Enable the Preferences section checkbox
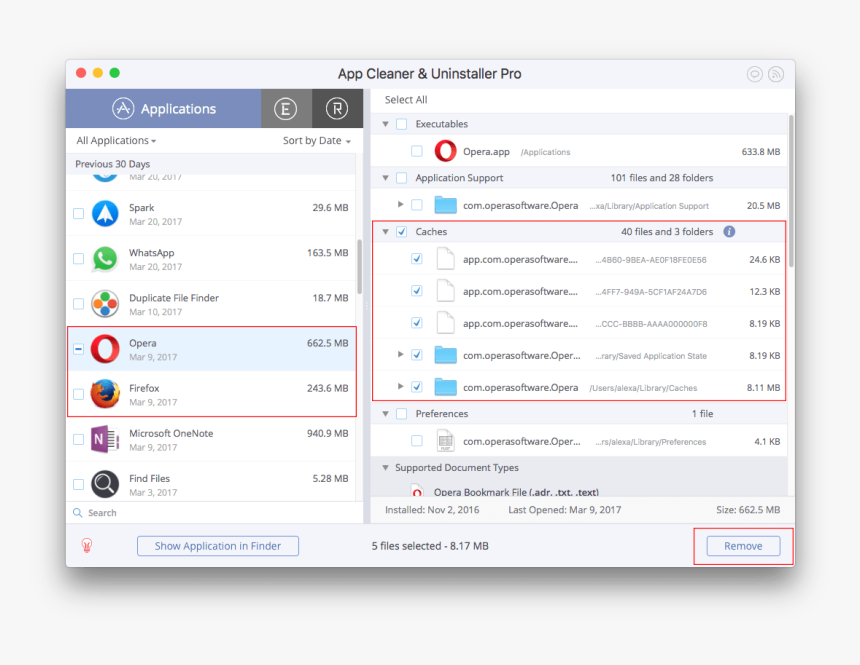 403,413
